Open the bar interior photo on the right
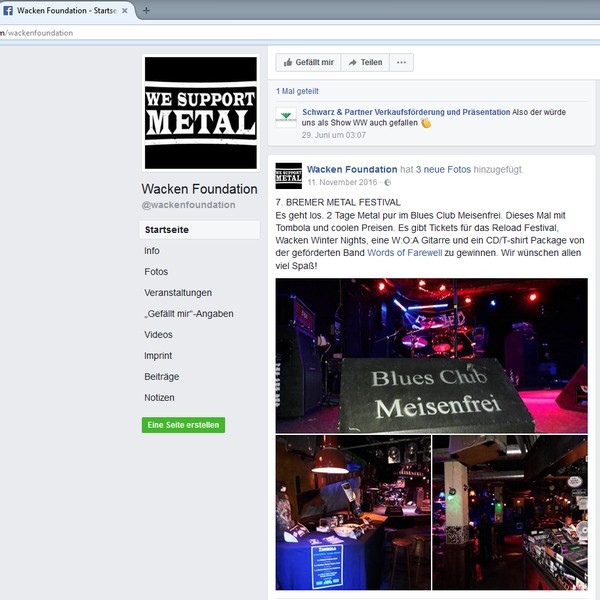 [510, 513]
